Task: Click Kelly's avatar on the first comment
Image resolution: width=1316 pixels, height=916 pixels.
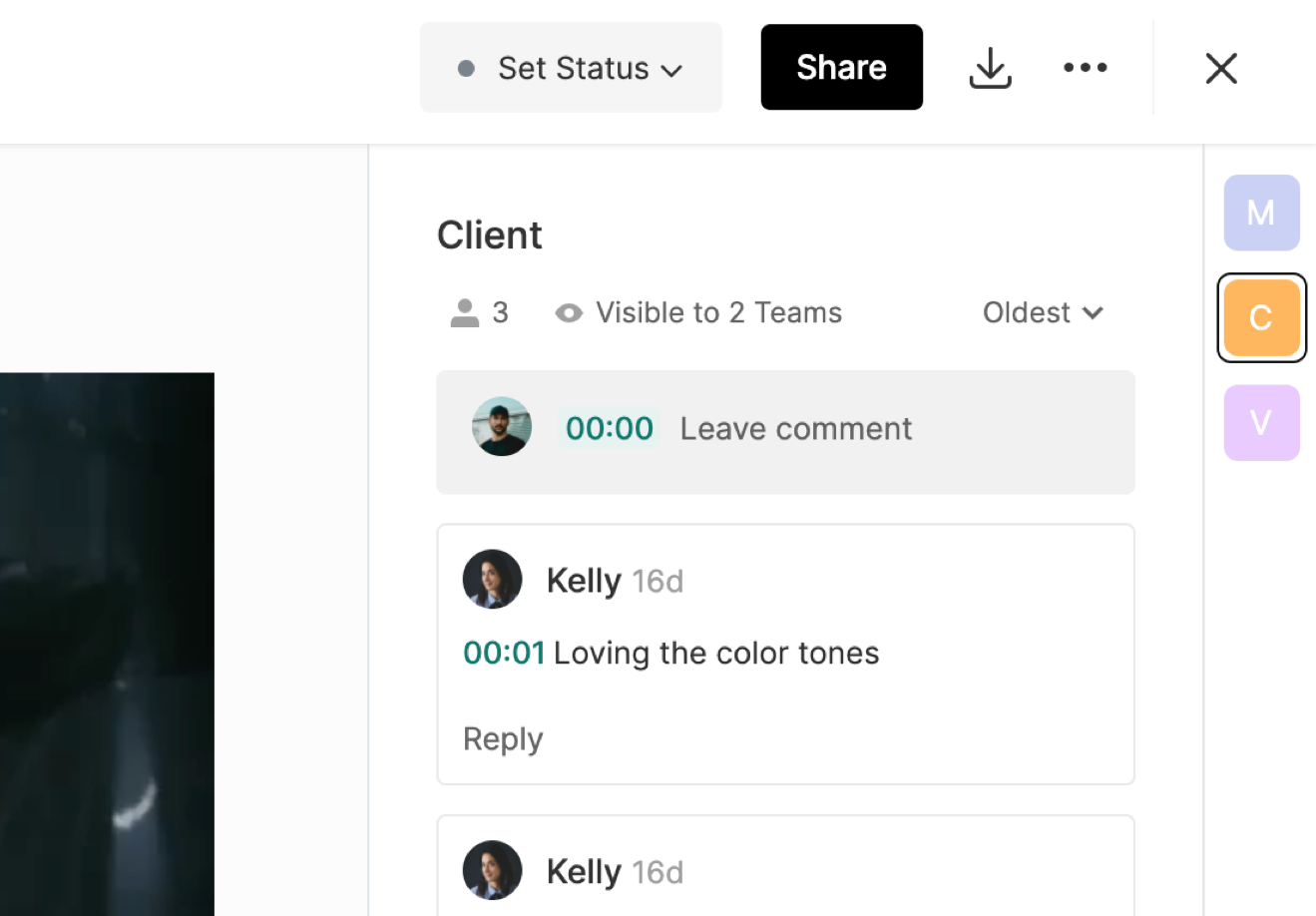Action: tap(493, 580)
